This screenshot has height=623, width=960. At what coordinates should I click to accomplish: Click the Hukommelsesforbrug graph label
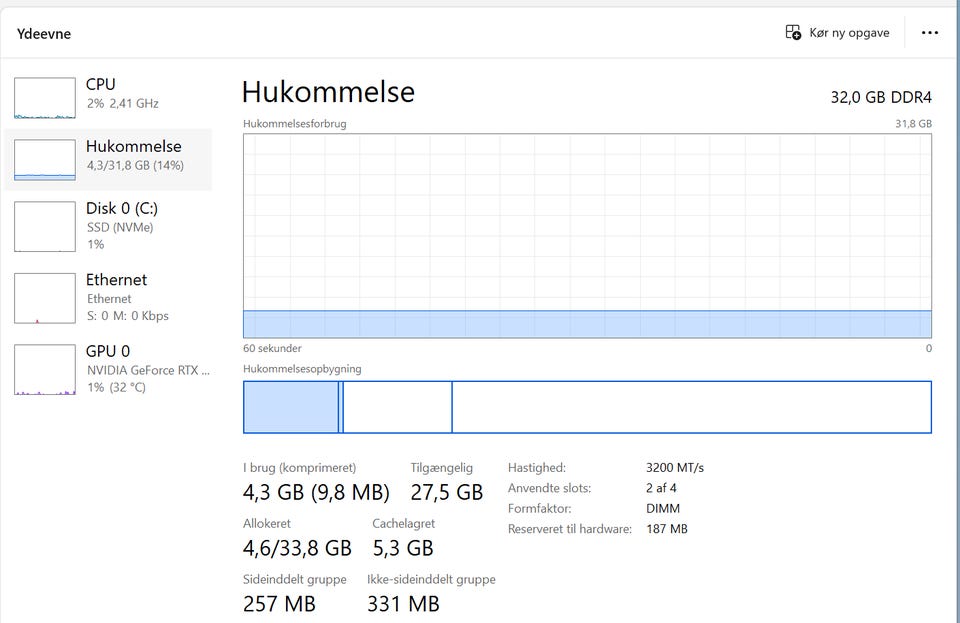coord(294,124)
